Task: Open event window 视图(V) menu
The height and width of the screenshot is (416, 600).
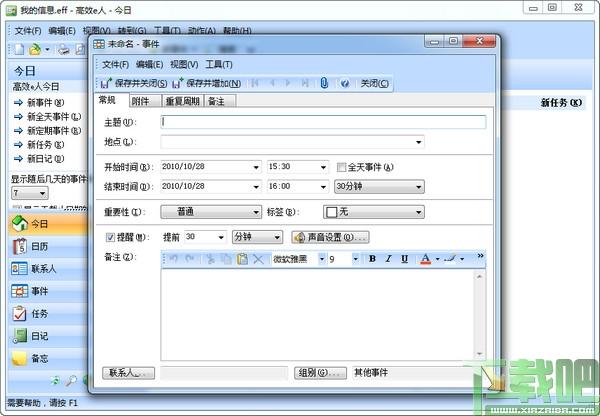Action: point(184,65)
